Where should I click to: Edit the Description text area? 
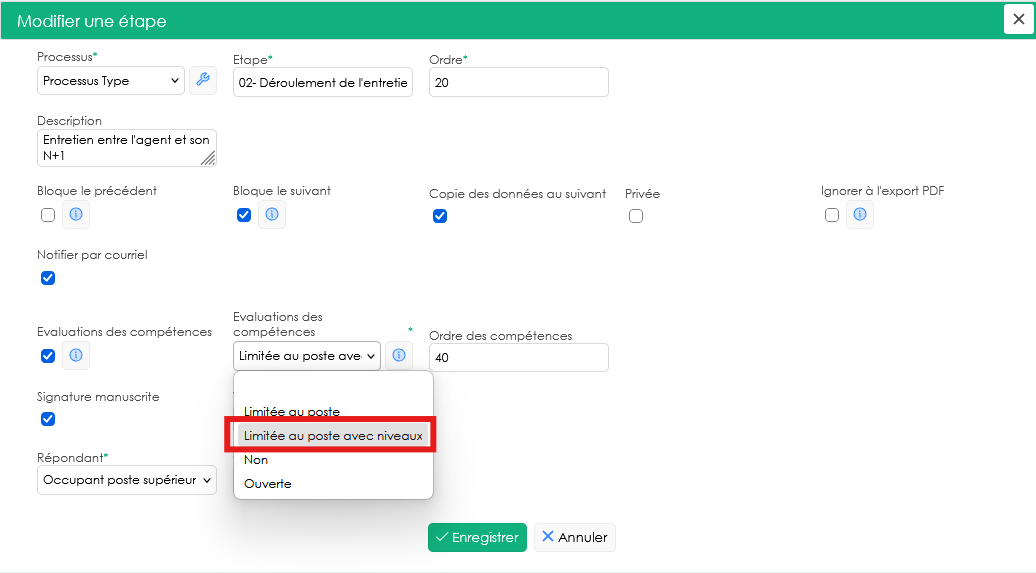point(126,147)
